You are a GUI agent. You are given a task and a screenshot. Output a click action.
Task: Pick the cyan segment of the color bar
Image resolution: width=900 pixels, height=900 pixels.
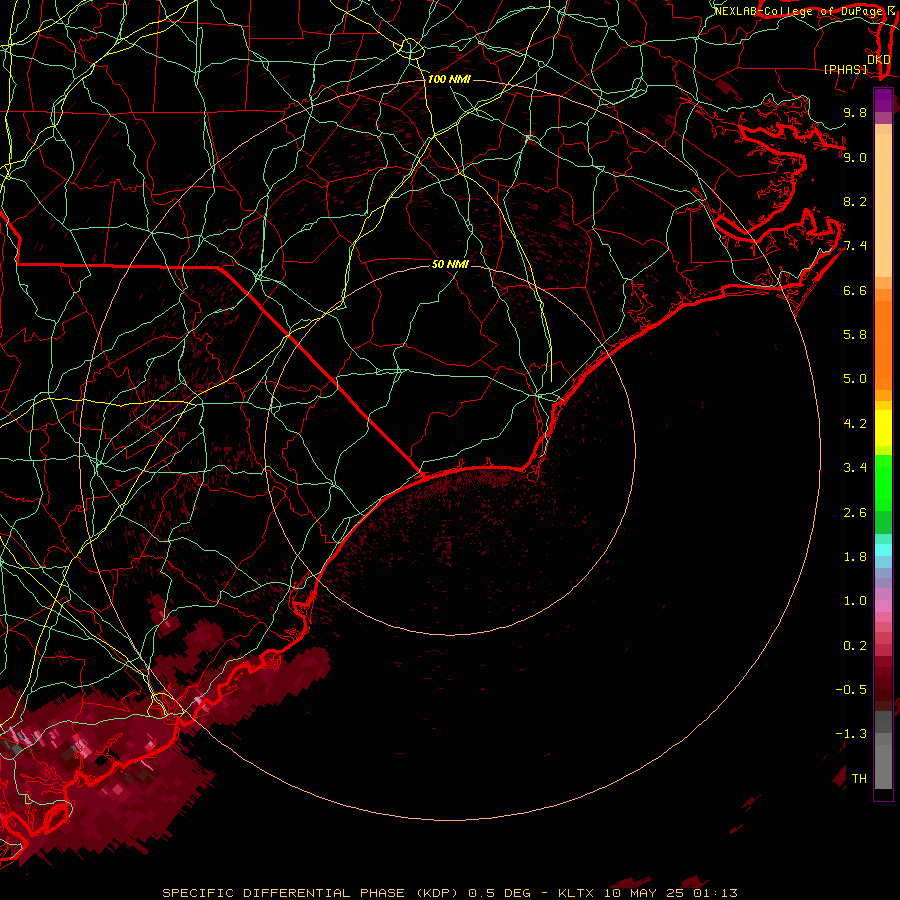click(883, 550)
